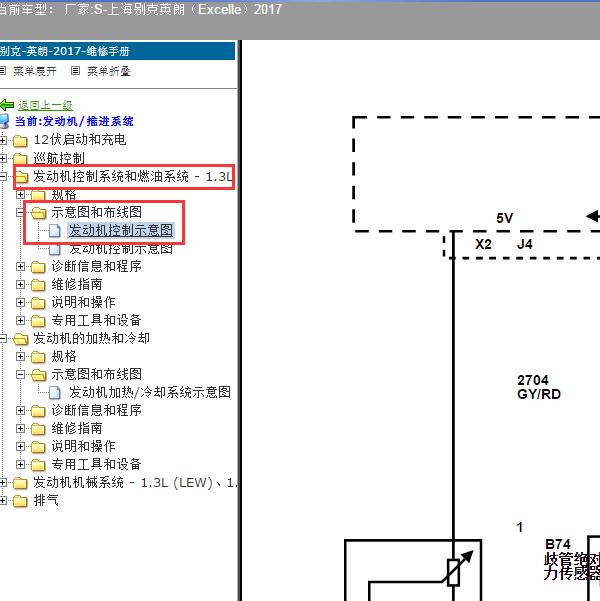Click 诊断信息和程序 folder icon under 发动机的加热和冷却
600x601 pixels.
(x=38, y=411)
